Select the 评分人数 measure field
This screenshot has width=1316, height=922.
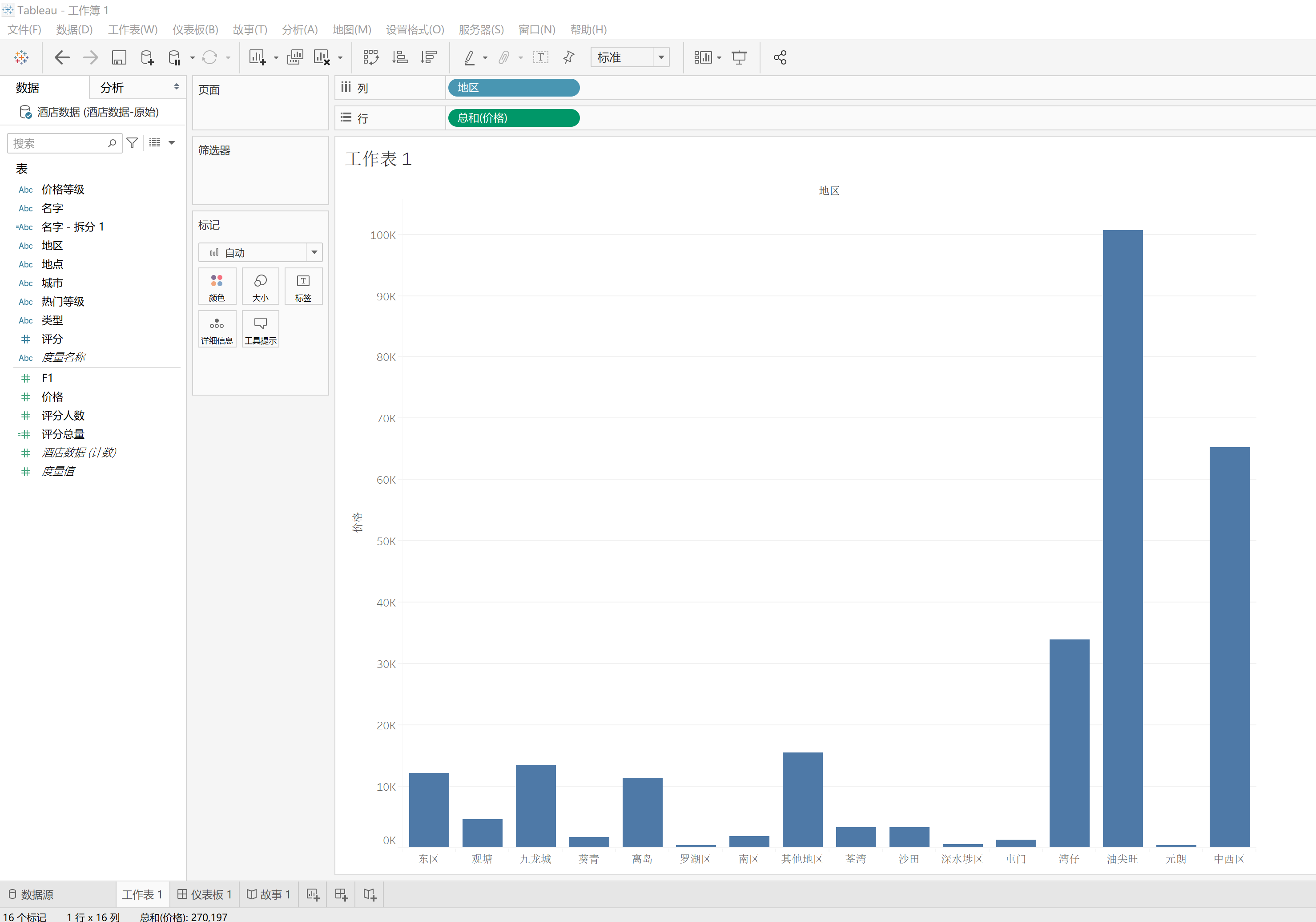tap(63, 416)
